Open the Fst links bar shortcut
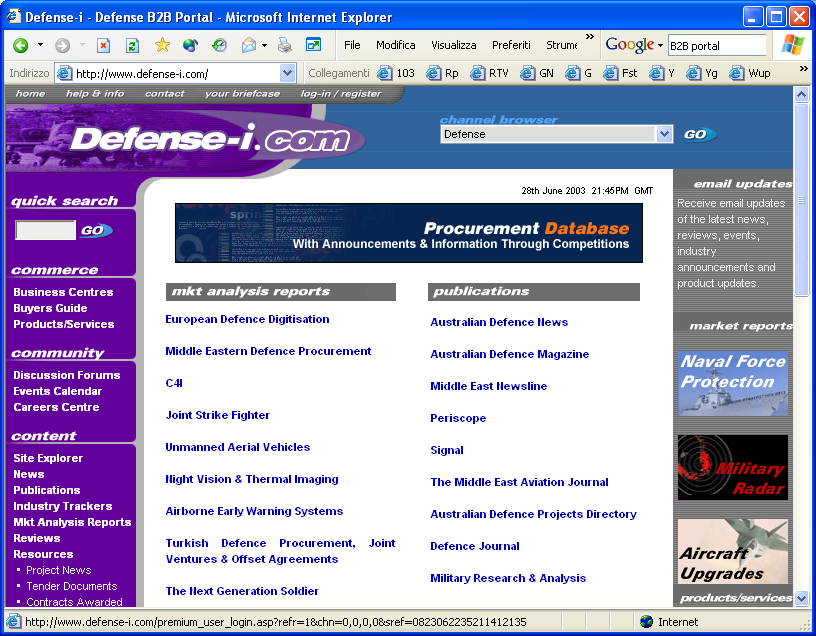 620,73
